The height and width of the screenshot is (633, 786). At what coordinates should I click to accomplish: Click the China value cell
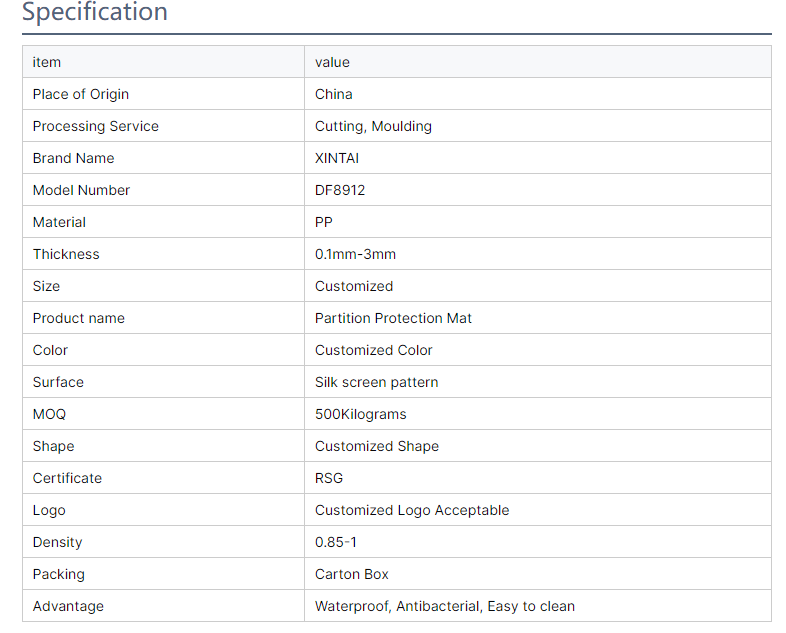point(333,94)
